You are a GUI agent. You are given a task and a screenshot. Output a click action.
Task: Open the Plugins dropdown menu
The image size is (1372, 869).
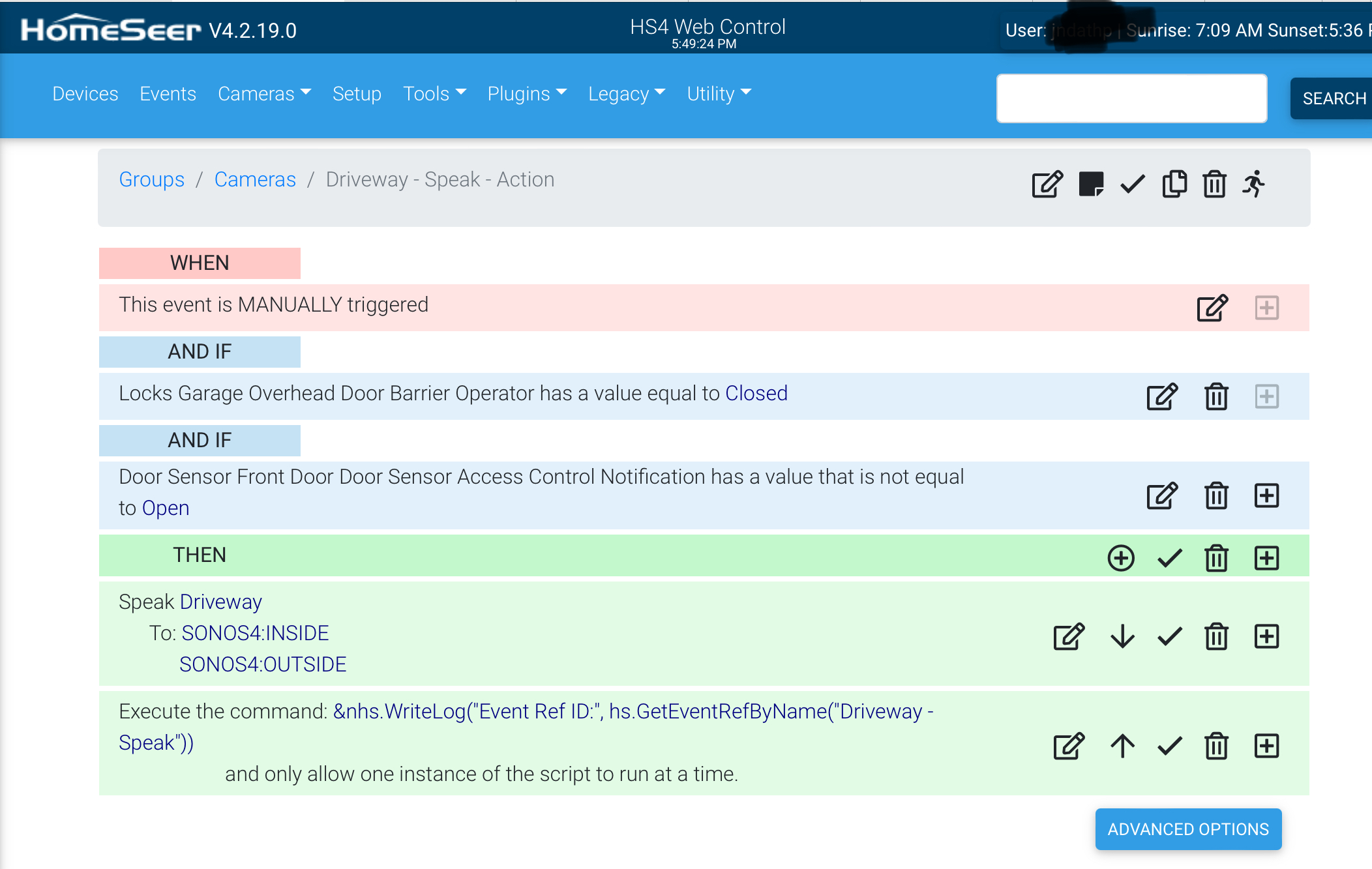527,94
